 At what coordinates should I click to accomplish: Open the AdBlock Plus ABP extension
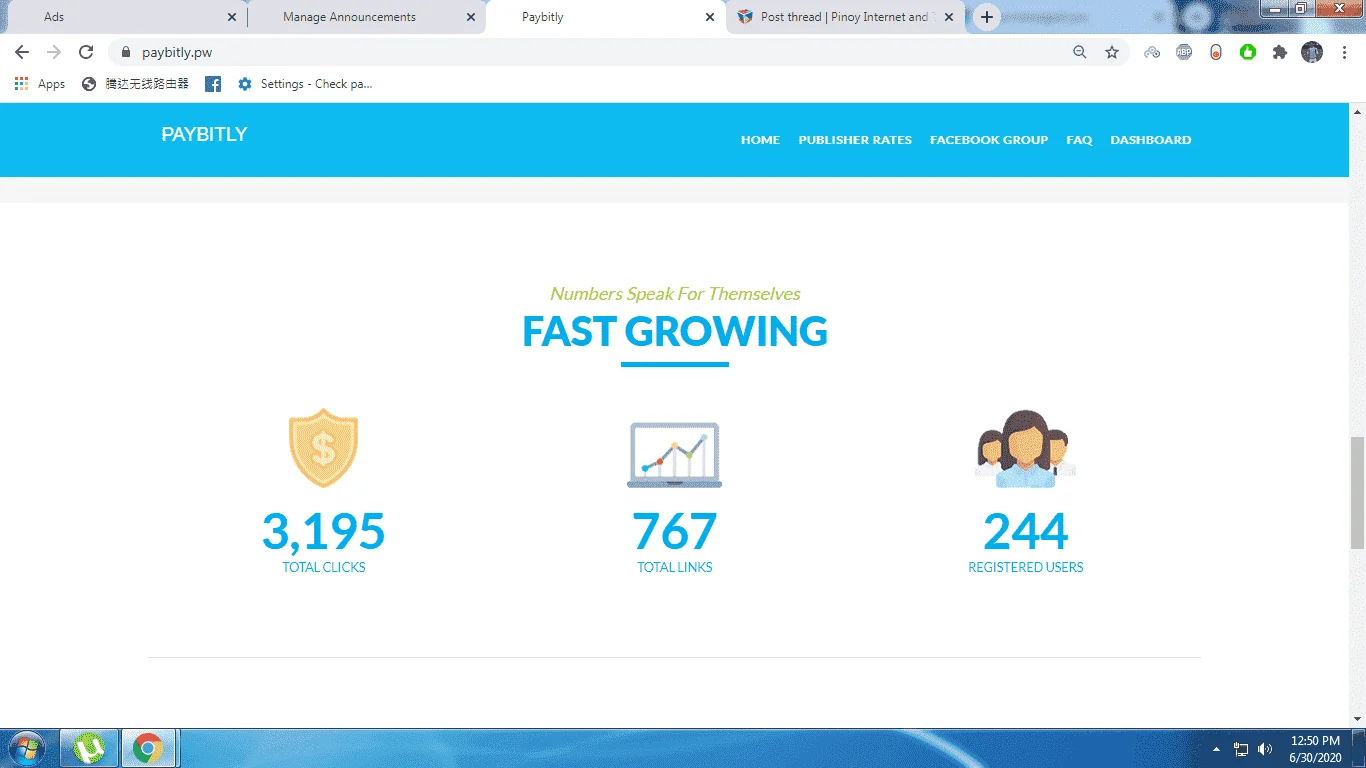pyautogui.click(x=1184, y=52)
